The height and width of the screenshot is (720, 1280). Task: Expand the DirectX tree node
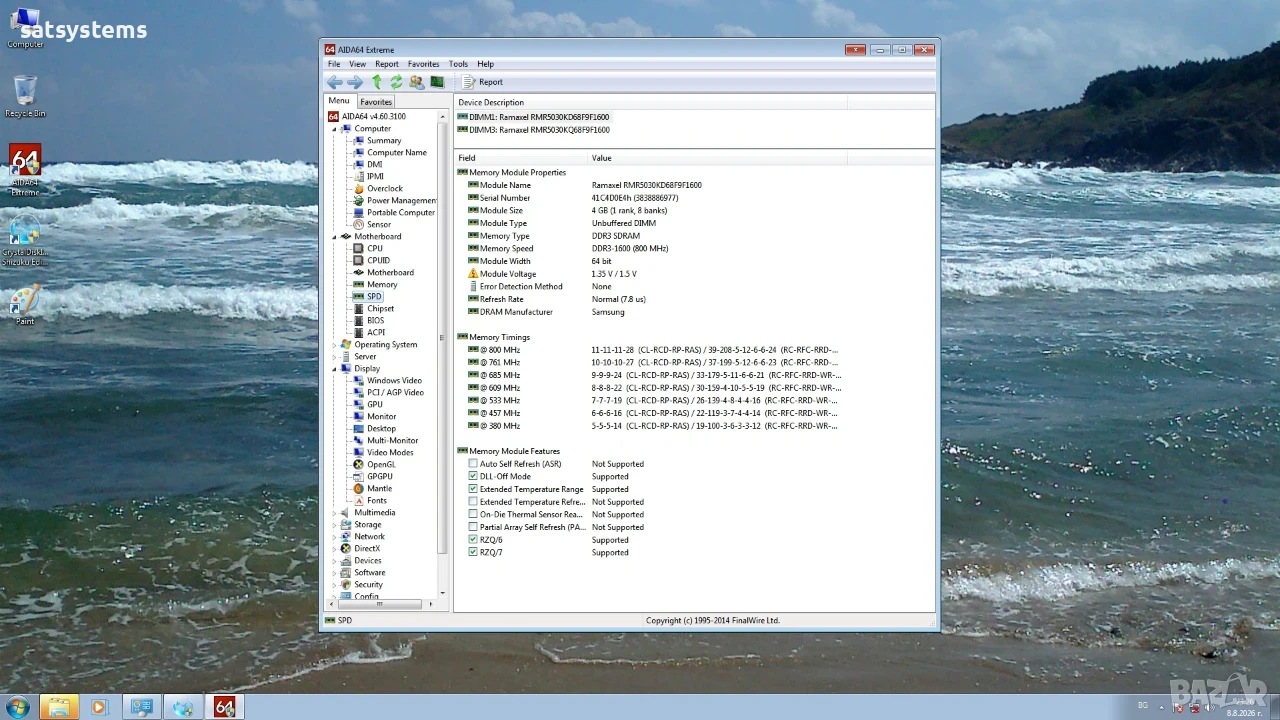335,549
